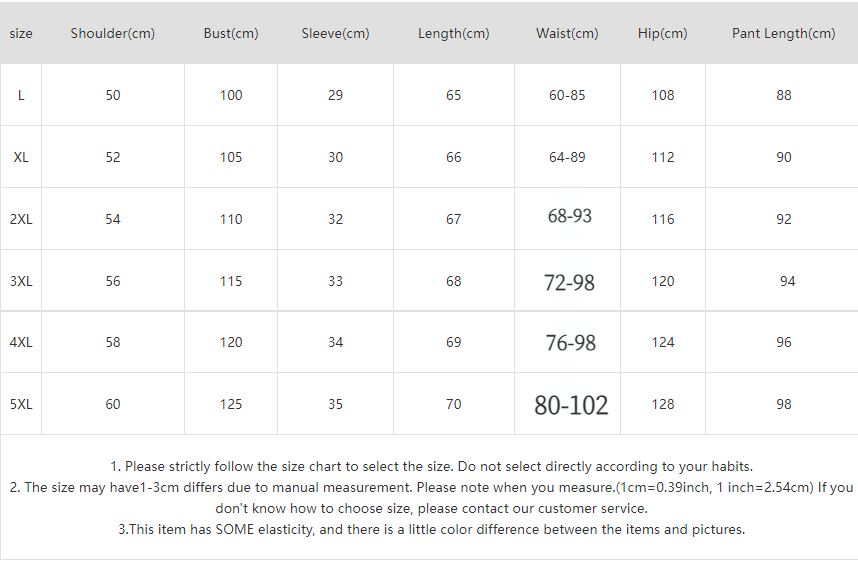Click the Bust(cm) column header
Viewport: 858px width, 564px height.
(x=231, y=33)
